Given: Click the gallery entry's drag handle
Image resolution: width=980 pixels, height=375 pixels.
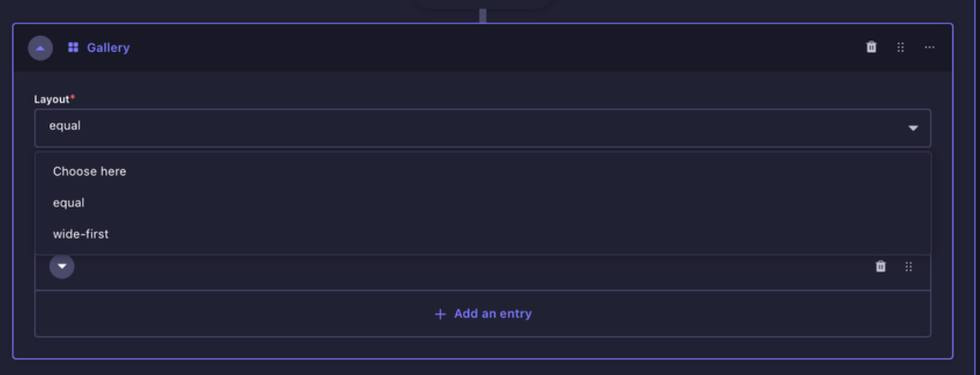Looking at the screenshot, I should click(x=909, y=266).
